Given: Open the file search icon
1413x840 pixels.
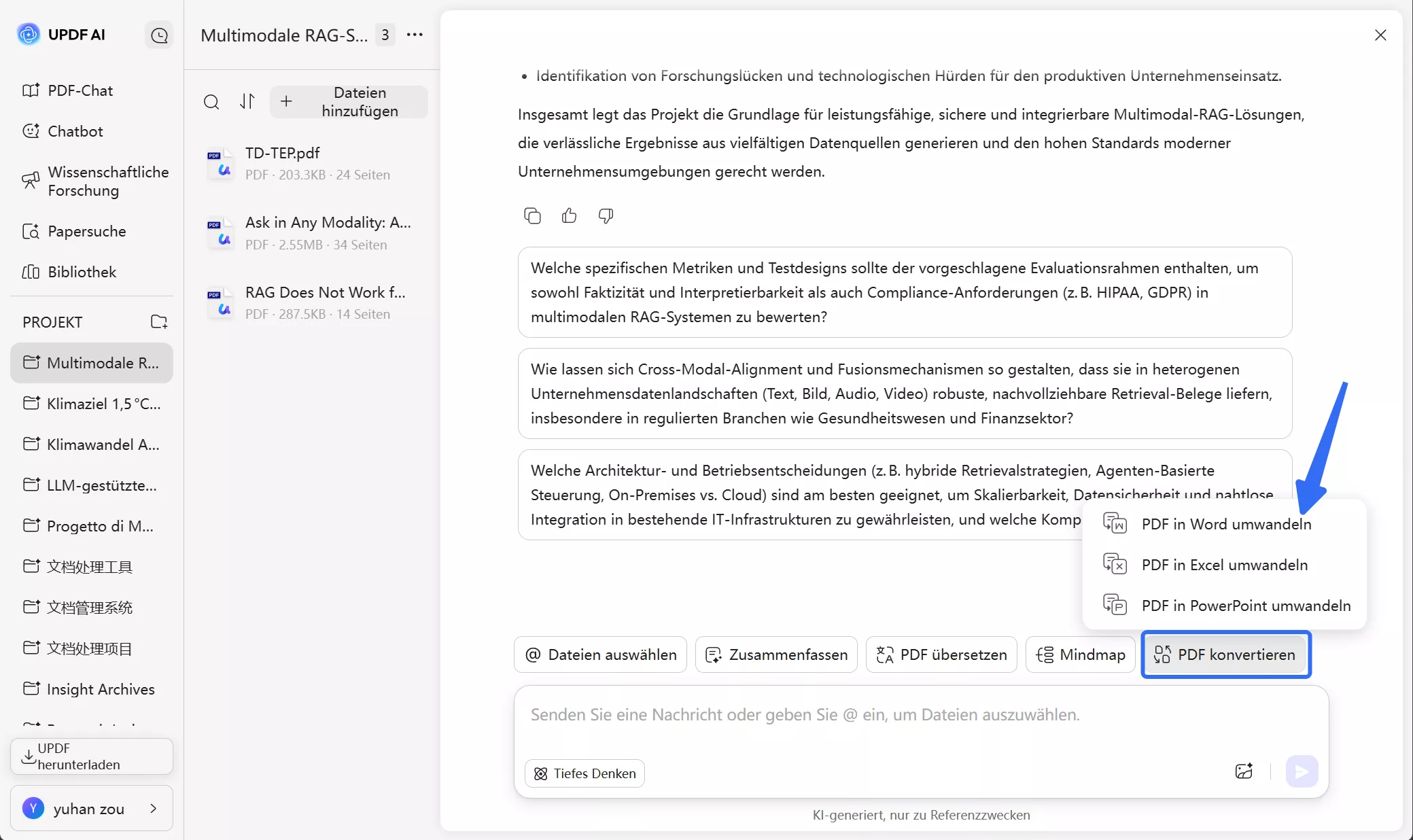Looking at the screenshot, I should [x=211, y=102].
